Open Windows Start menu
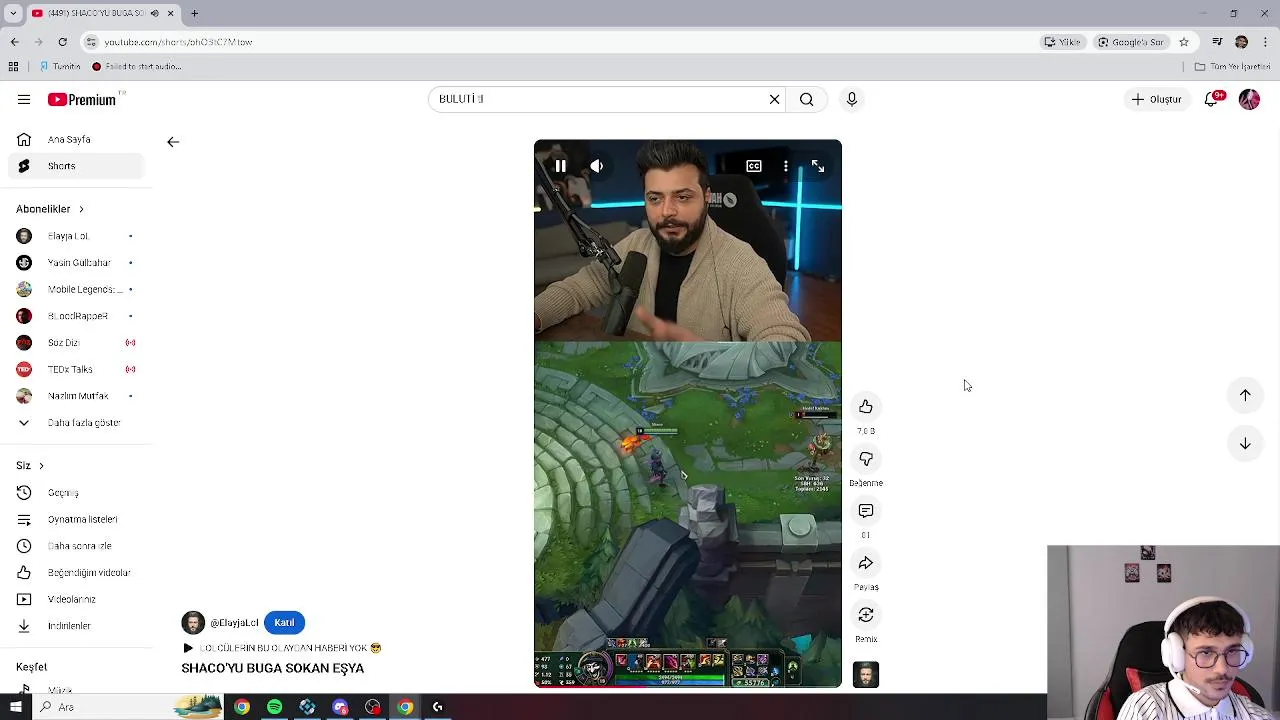Image resolution: width=1280 pixels, height=720 pixels. (x=16, y=707)
